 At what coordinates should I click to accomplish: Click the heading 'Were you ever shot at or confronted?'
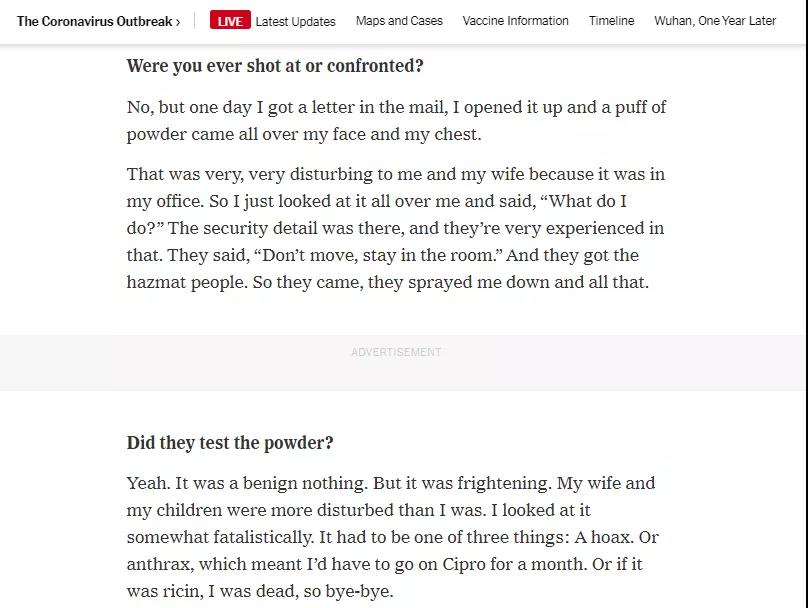275,66
